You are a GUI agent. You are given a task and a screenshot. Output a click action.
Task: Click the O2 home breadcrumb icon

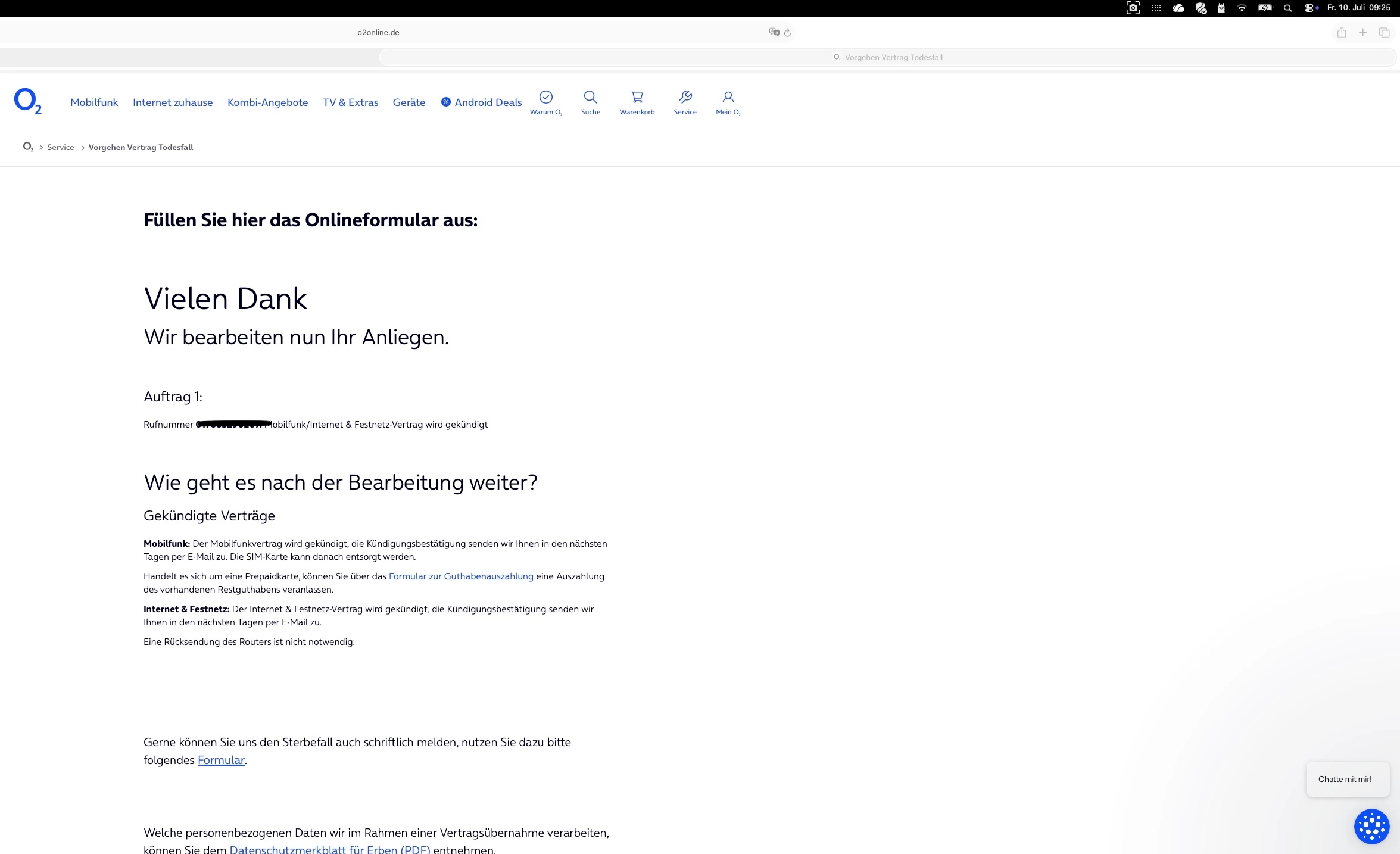(x=28, y=147)
